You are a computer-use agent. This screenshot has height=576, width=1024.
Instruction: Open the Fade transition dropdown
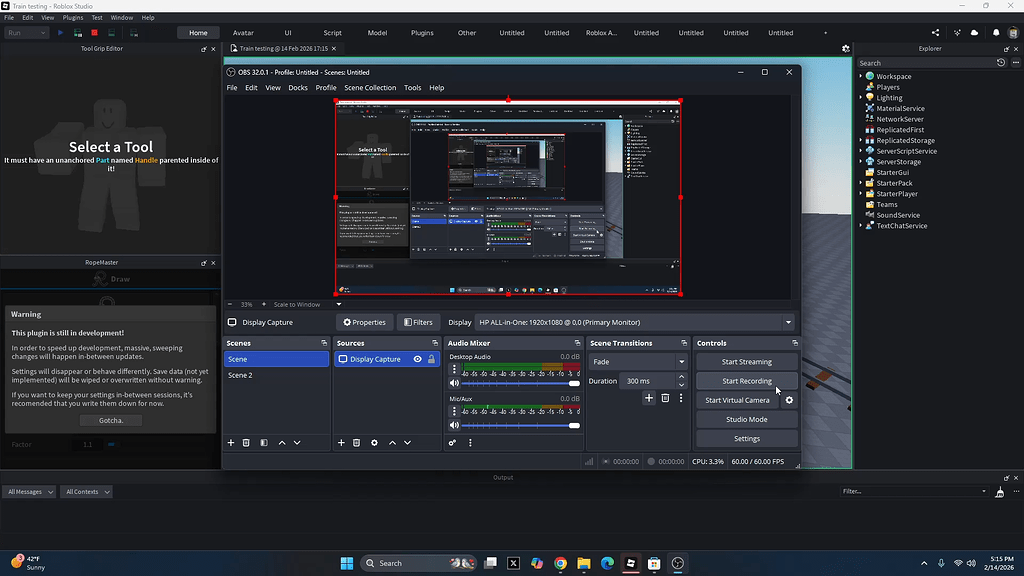point(638,362)
